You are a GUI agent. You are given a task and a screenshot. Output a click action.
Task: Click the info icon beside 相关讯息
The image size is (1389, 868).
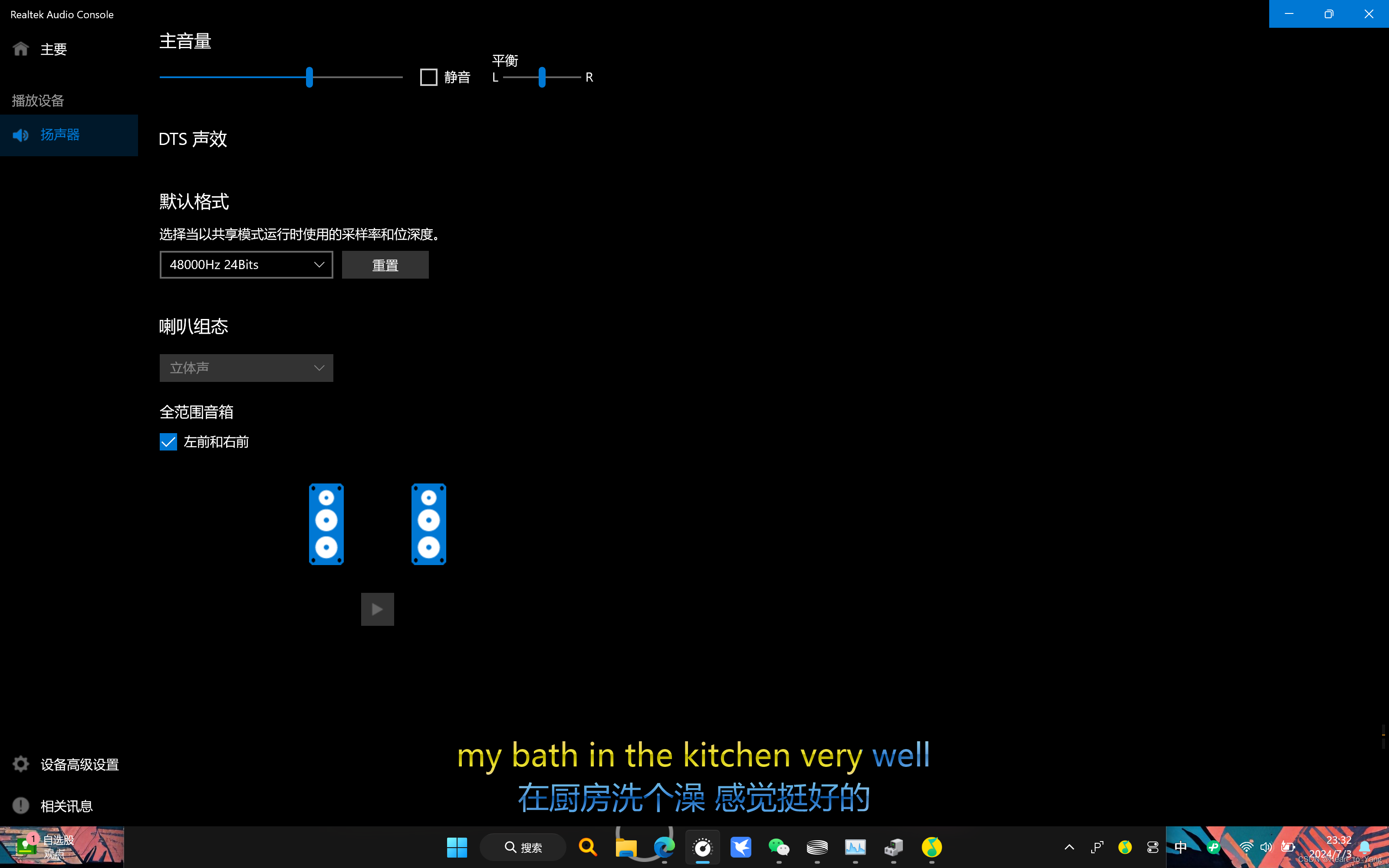click(21, 806)
